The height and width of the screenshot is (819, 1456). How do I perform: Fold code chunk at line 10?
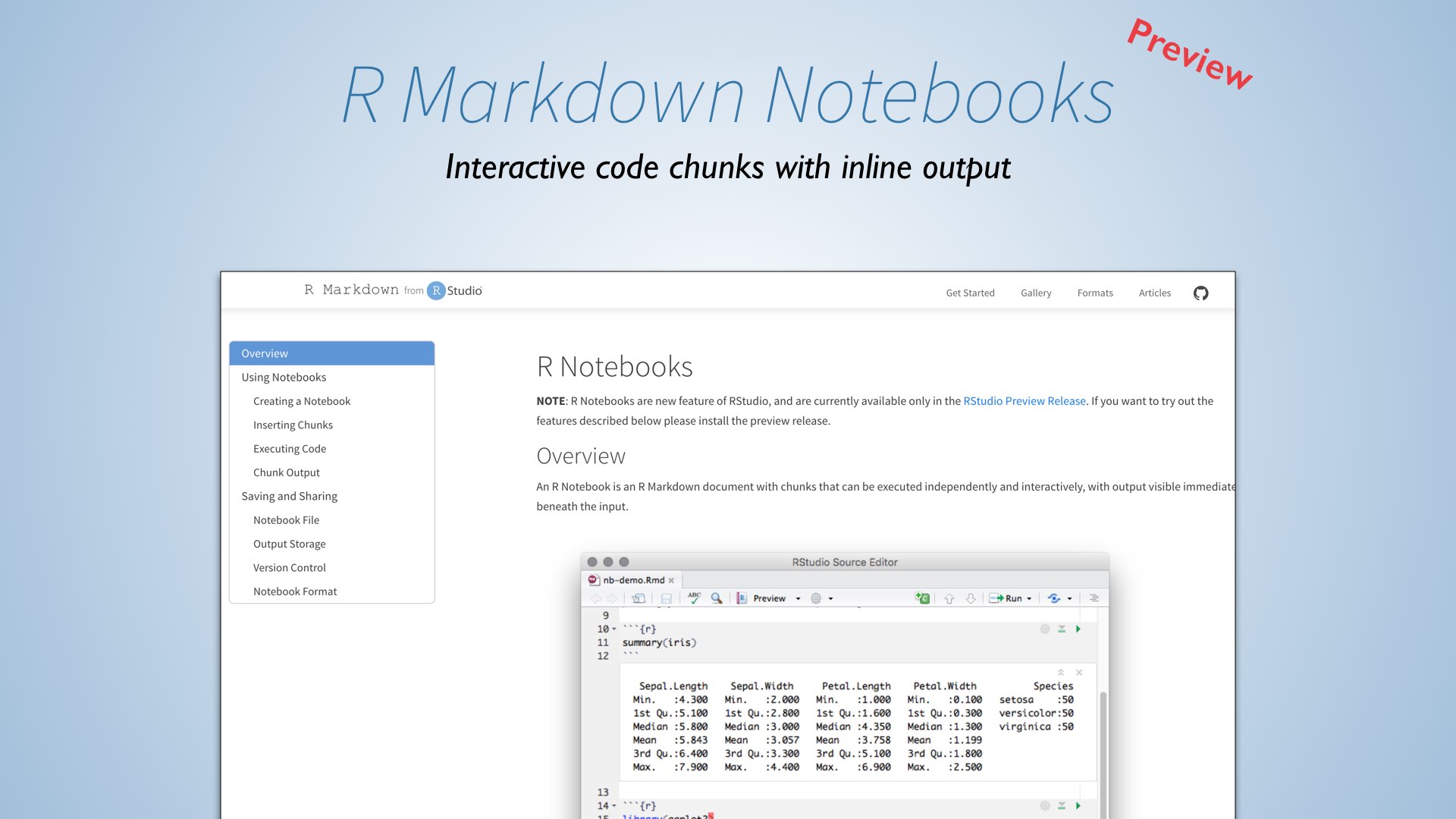point(614,629)
